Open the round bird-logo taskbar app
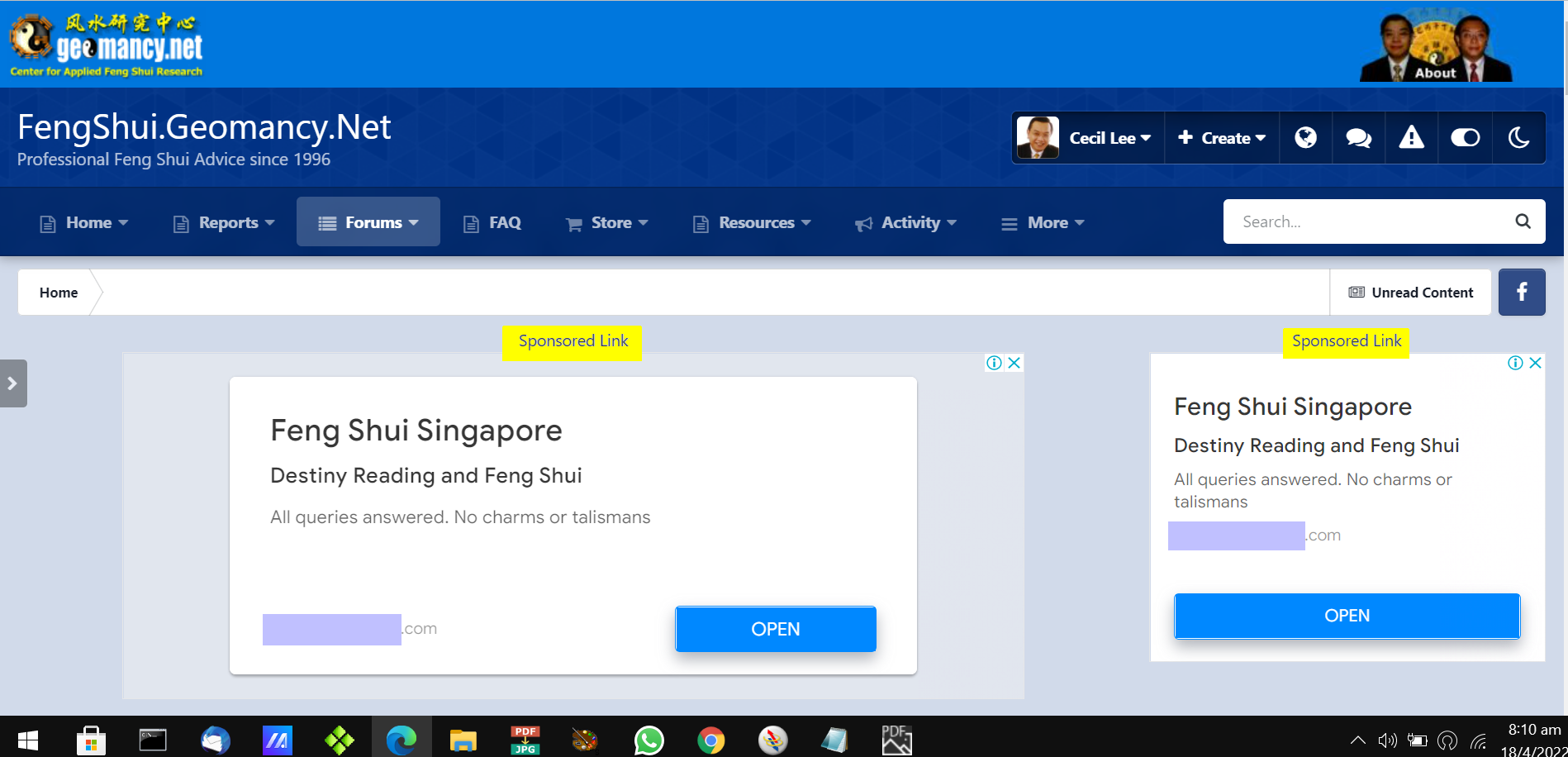 (773, 740)
